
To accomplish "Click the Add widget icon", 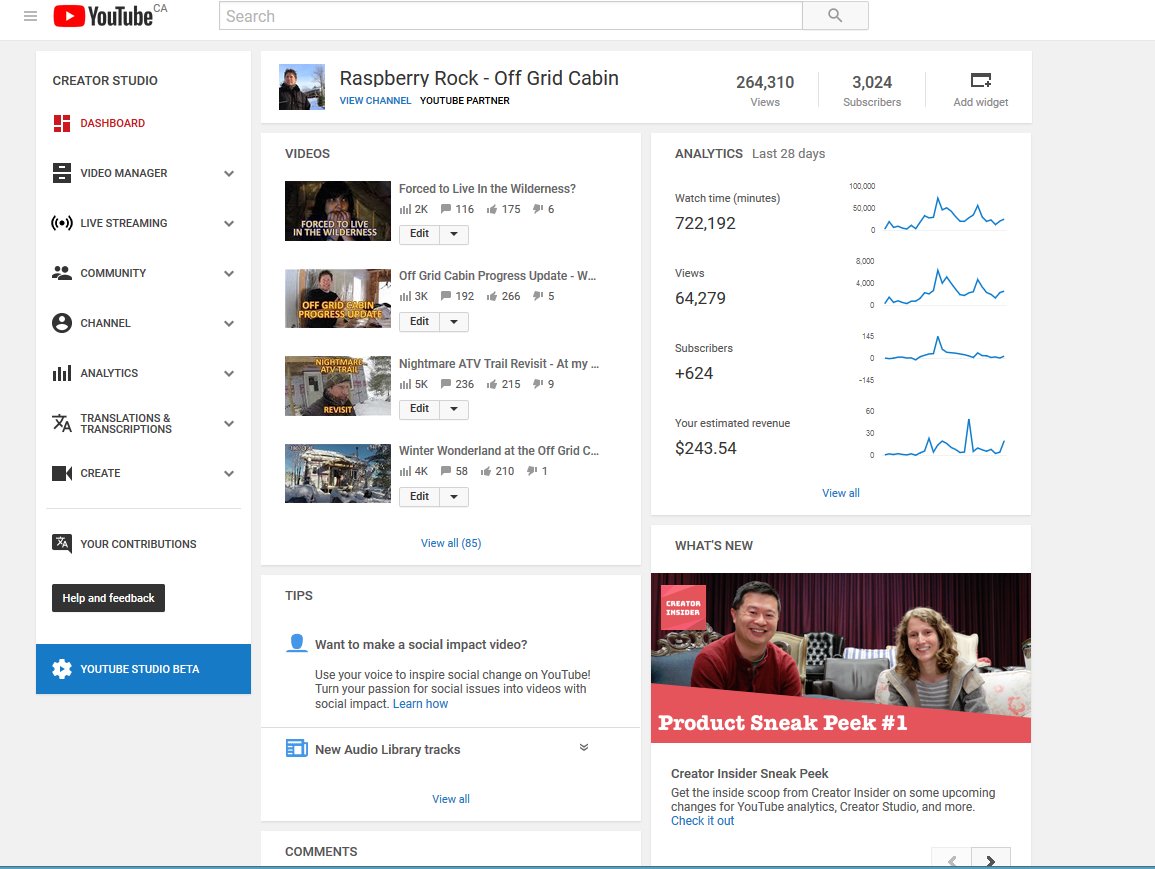I will click(x=980, y=80).
